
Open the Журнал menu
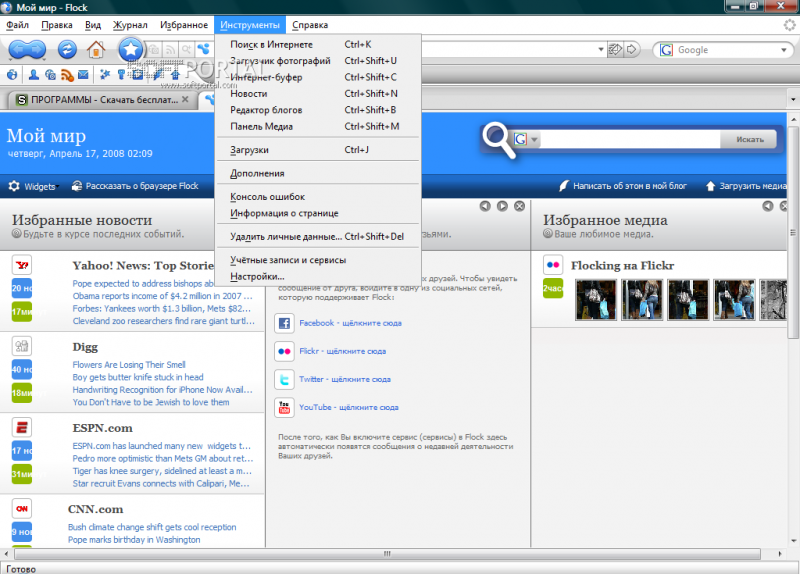130,25
